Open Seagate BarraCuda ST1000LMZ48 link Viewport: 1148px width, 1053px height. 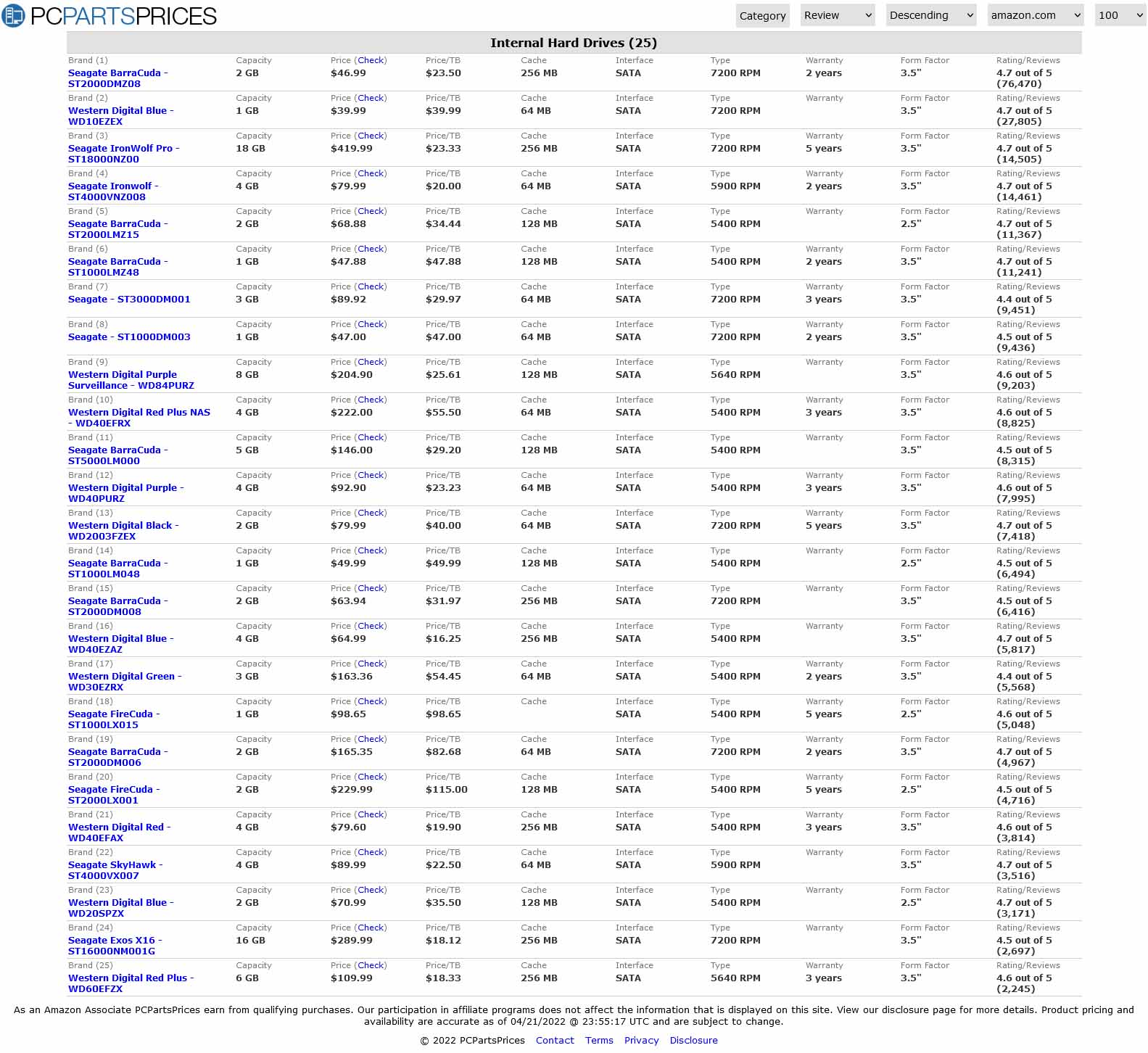click(x=118, y=267)
